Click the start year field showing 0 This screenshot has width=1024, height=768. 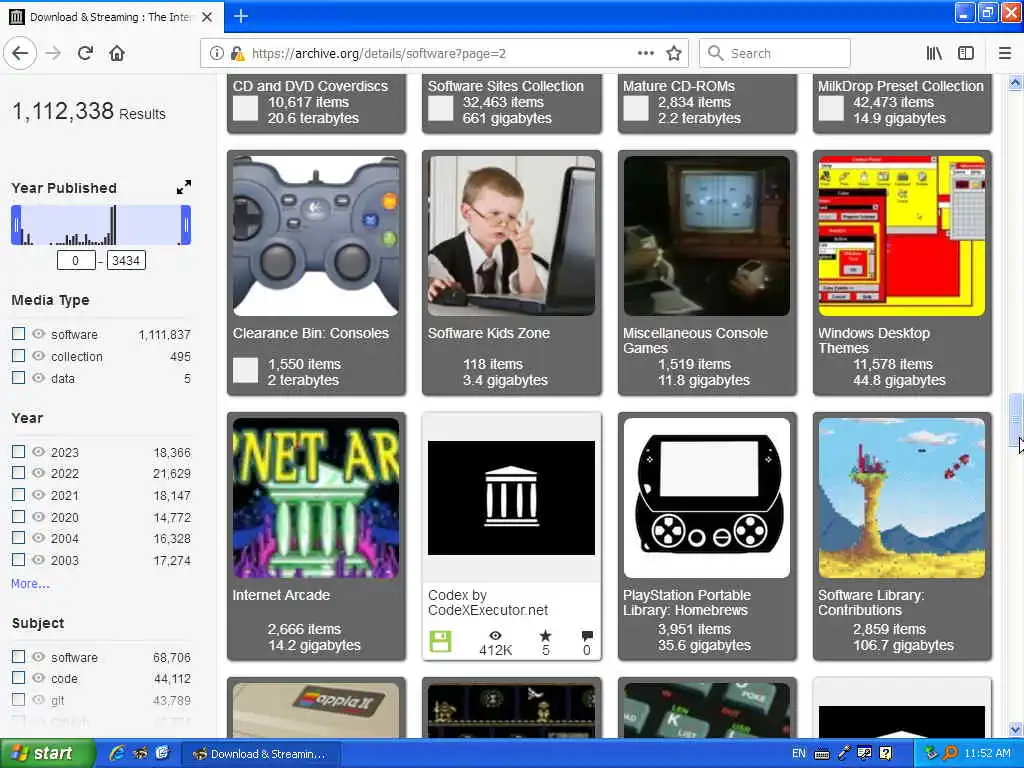click(76, 261)
